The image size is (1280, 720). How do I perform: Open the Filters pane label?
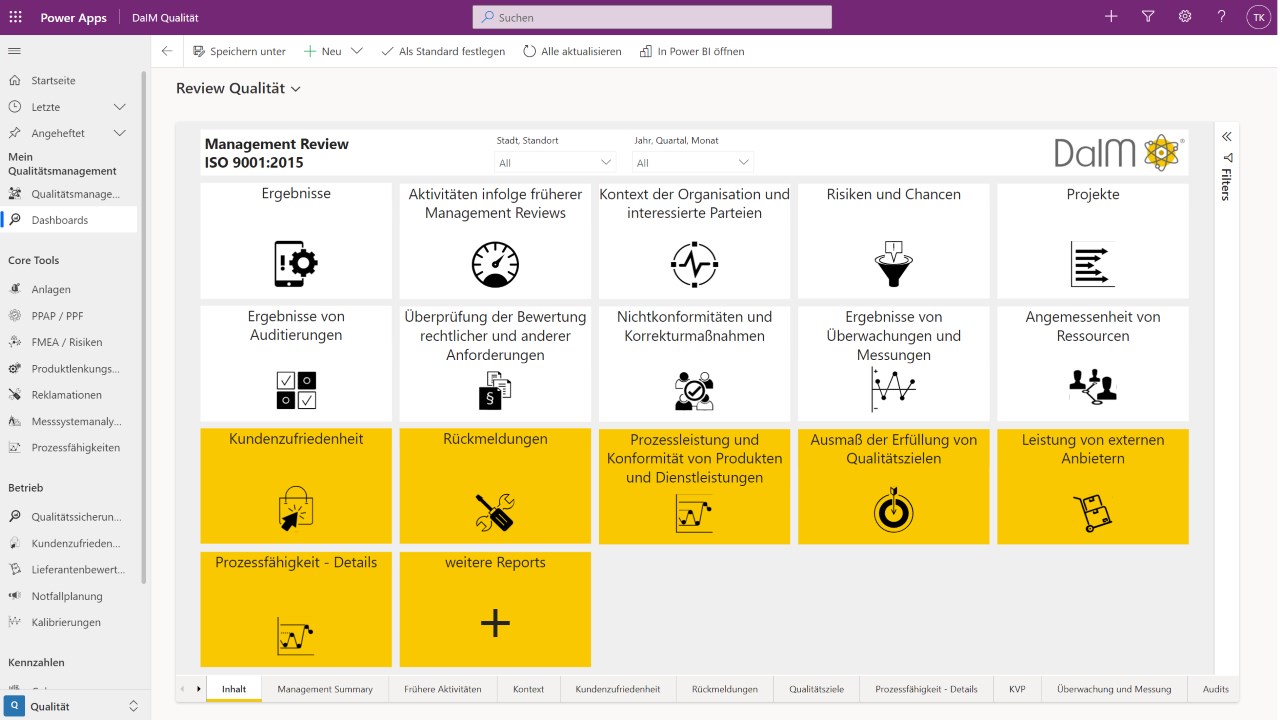[x=1226, y=184]
